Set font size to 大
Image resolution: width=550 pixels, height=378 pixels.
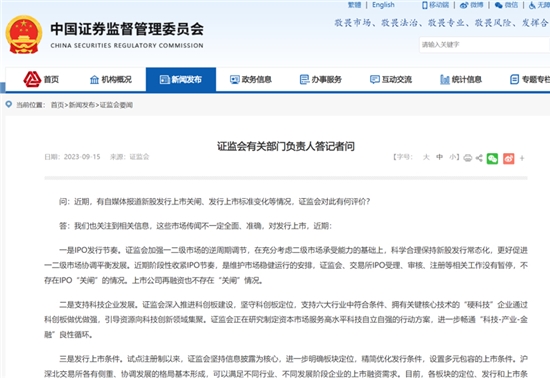click(x=426, y=157)
